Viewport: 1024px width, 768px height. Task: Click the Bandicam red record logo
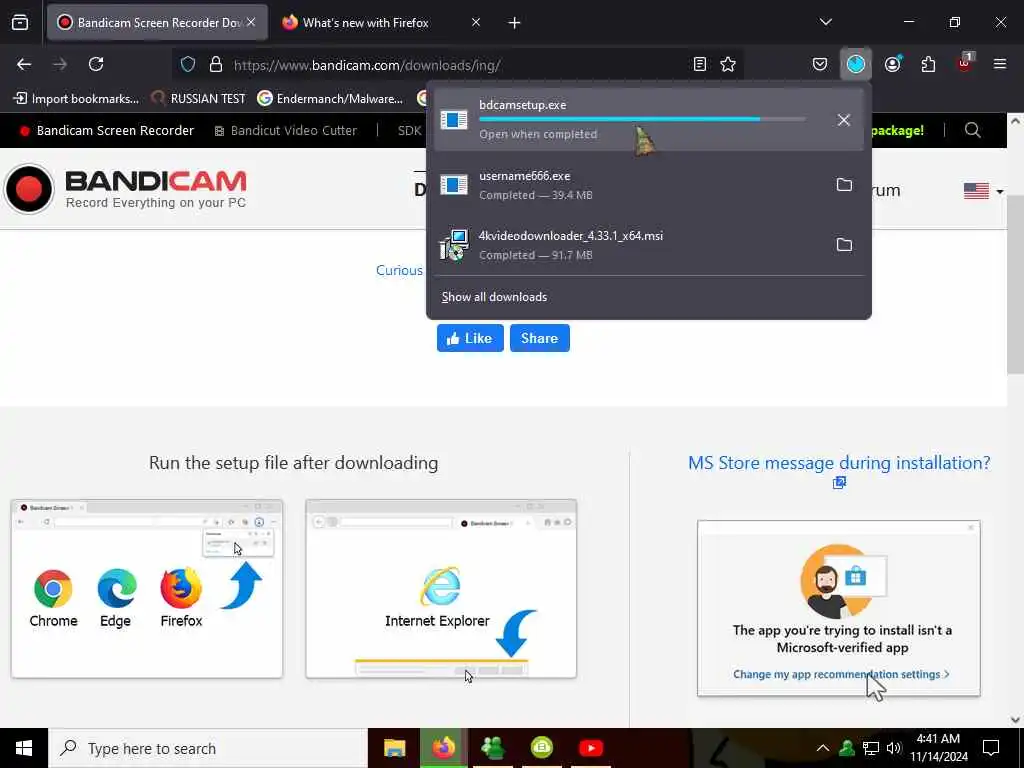click(x=29, y=189)
